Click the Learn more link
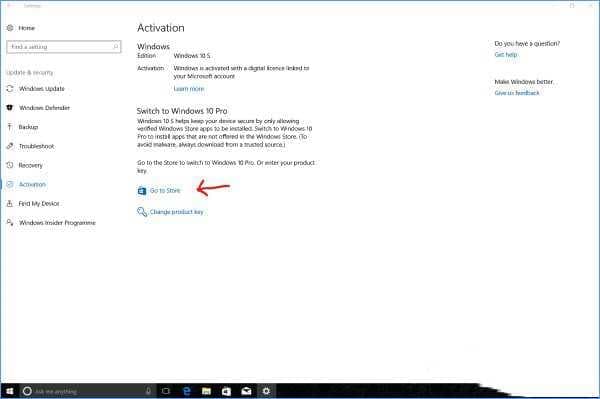 tap(189, 89)
